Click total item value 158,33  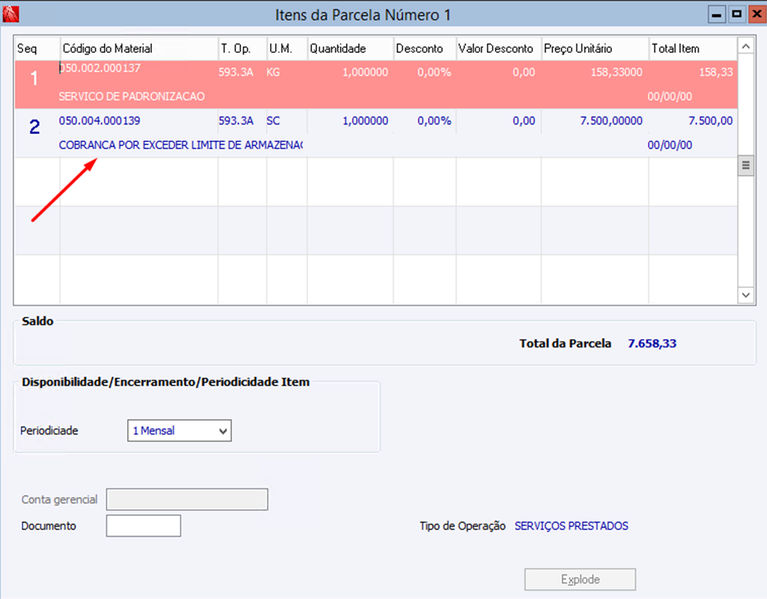(716, 72)
